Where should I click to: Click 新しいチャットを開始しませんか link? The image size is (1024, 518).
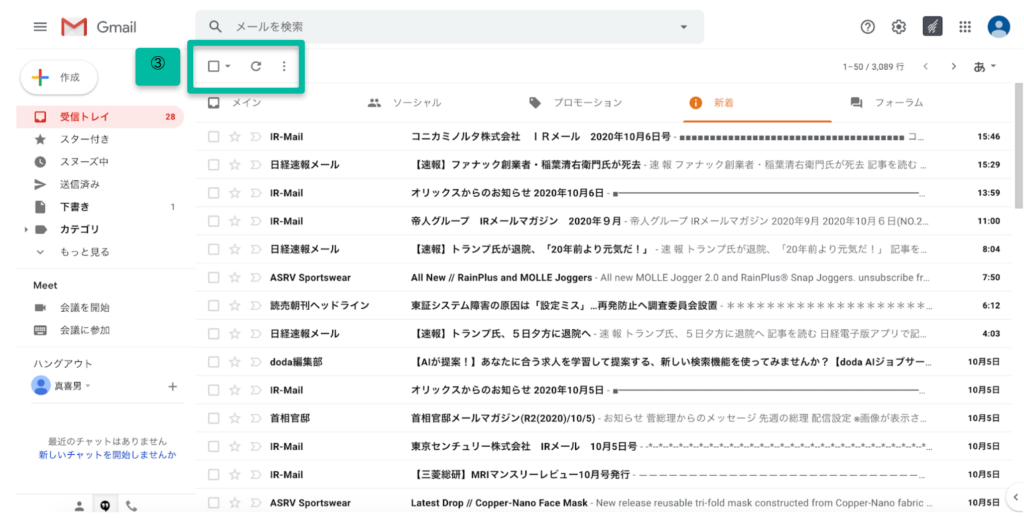point(107,455)
